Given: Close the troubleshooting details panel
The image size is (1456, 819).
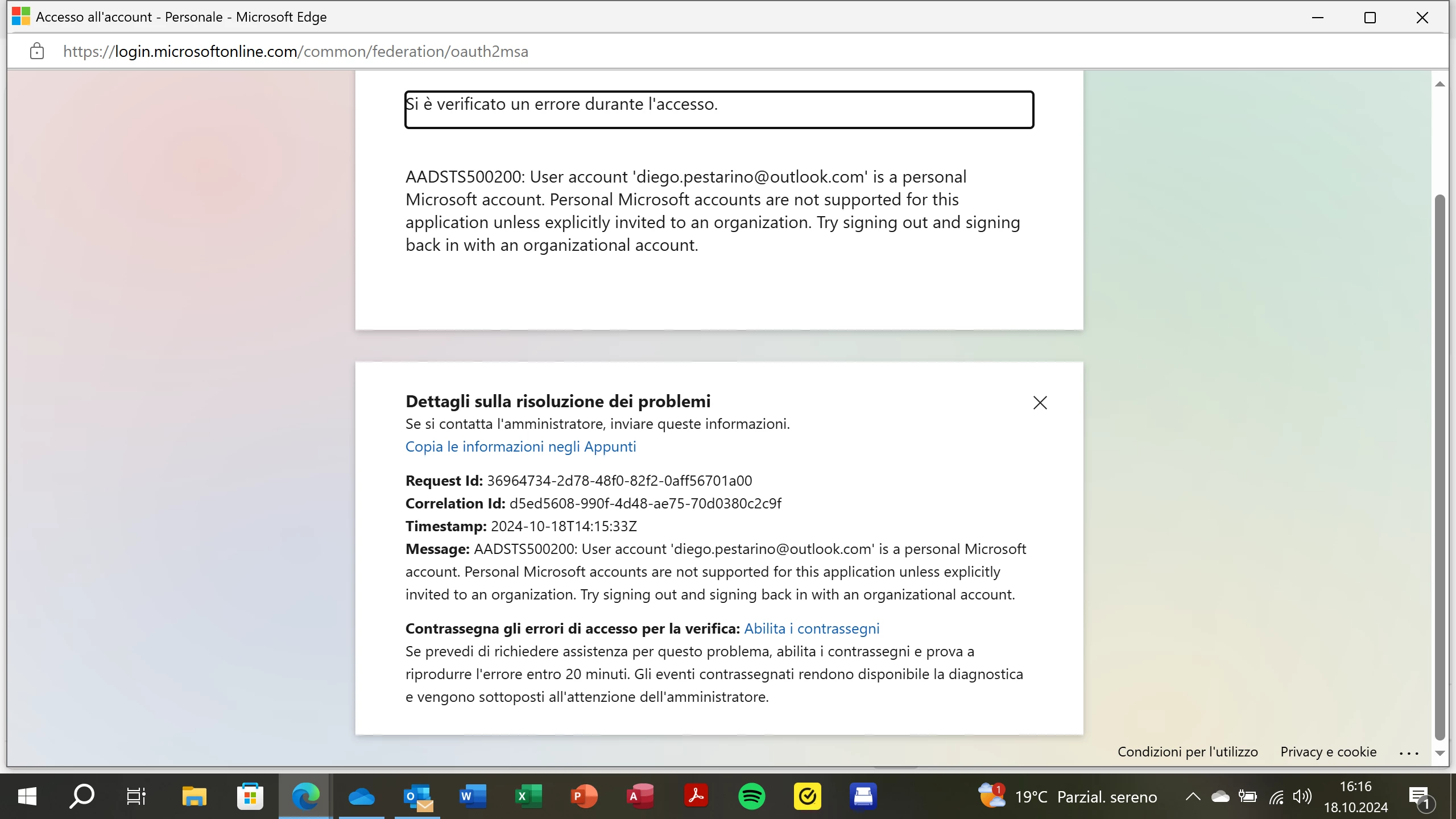Looking at the screenshot, I should pos(1040,403).
